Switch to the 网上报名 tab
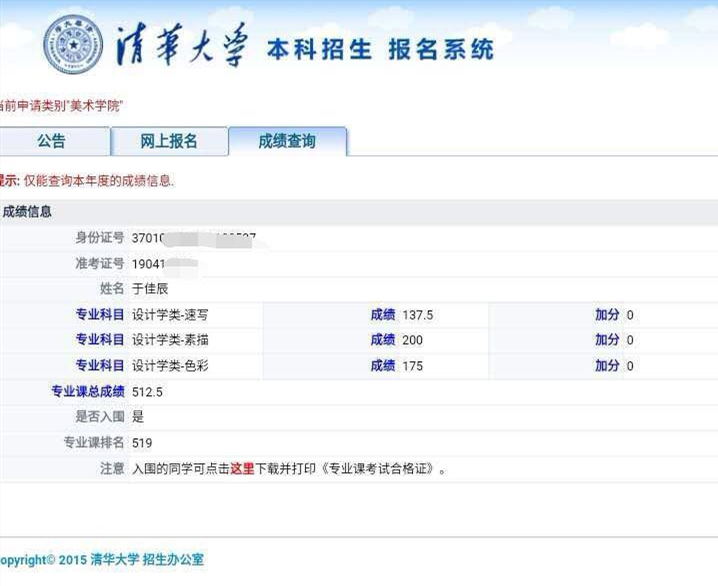Viewport: 718px width, 586px height. [169, 141]
